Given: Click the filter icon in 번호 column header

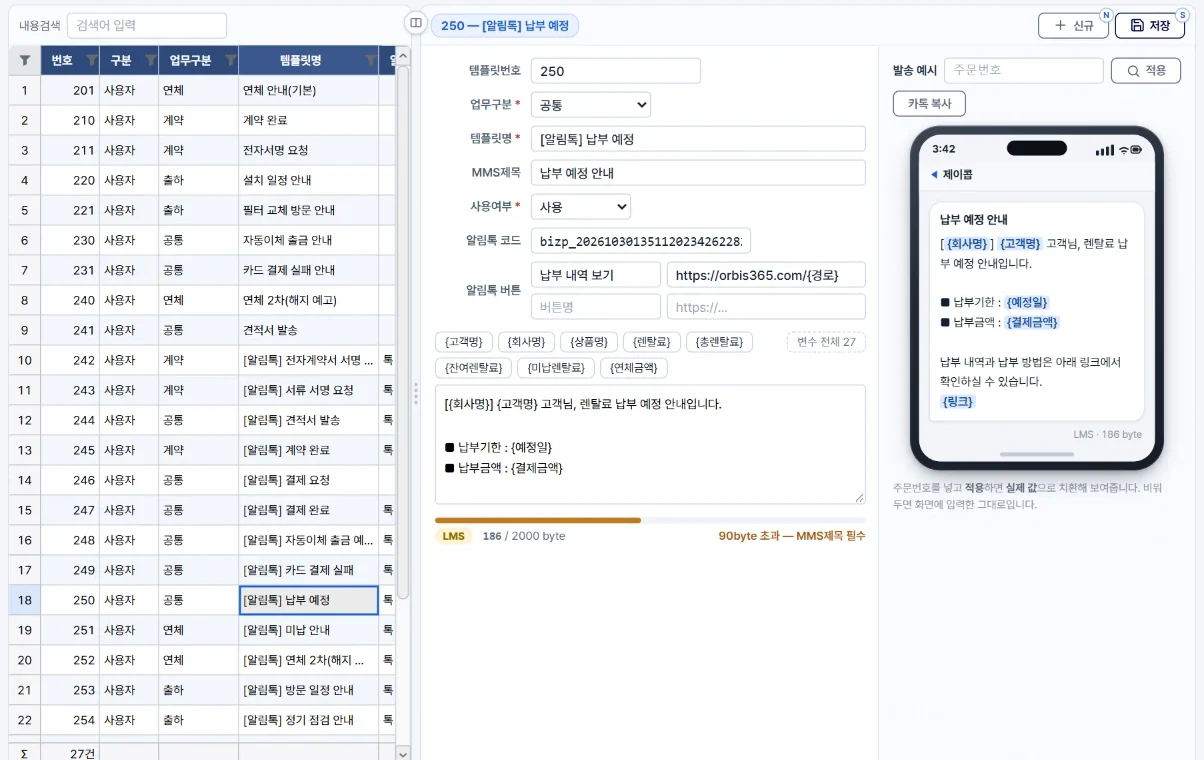Looking at the screenshot, I should 91,61.
